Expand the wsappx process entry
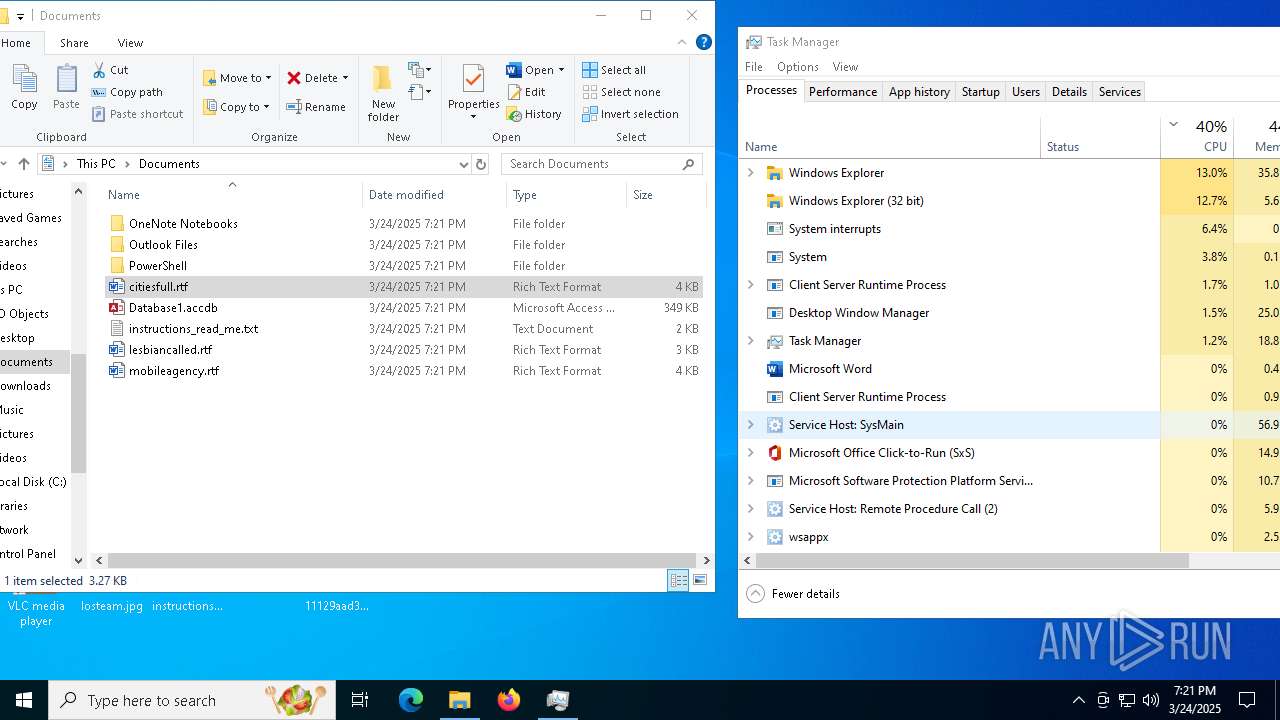The width and height of the screenshot is (1280, 720). pyautogui.click(x=751, y=537)
